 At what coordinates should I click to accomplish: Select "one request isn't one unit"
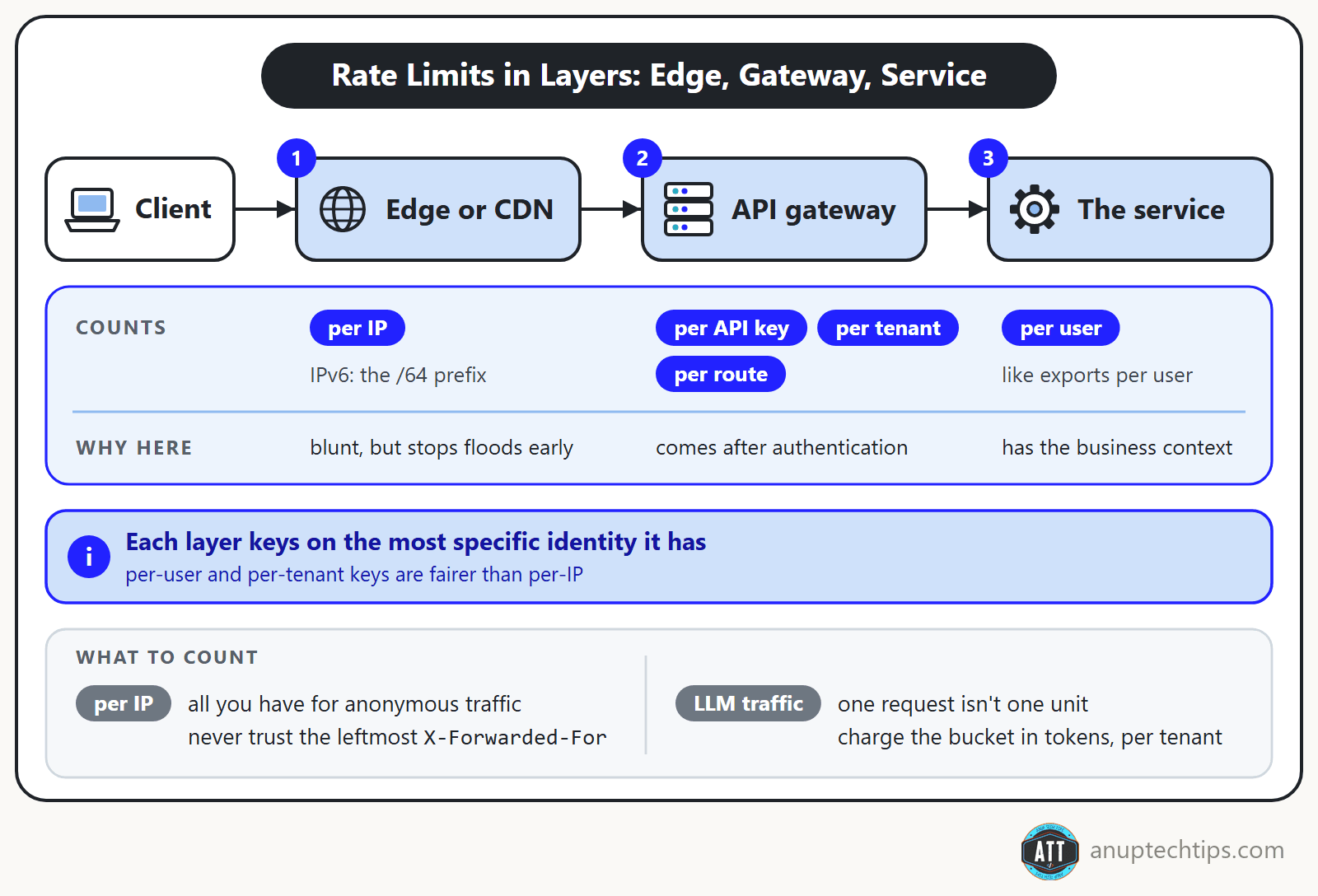[963, 704]
